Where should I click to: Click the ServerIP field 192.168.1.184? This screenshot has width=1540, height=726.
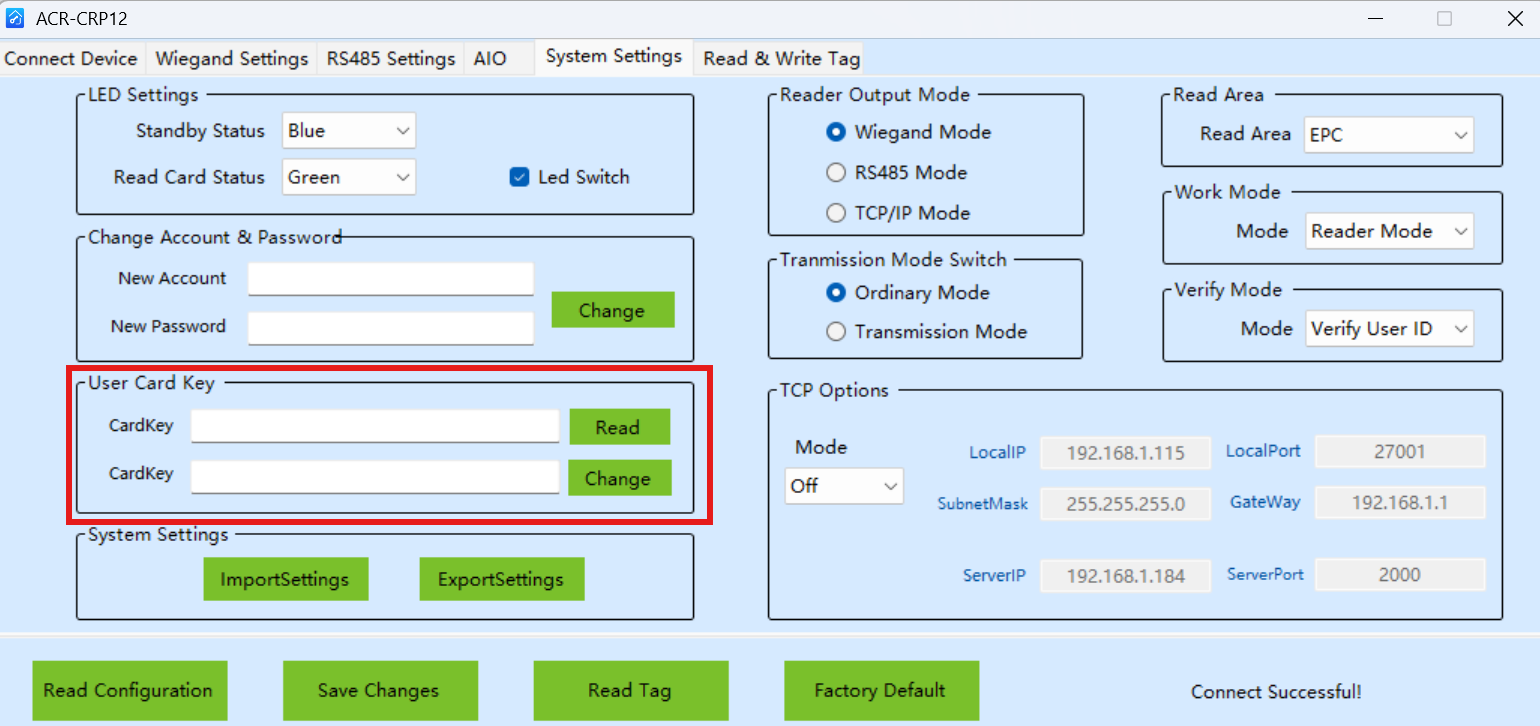pos(1125,576)
